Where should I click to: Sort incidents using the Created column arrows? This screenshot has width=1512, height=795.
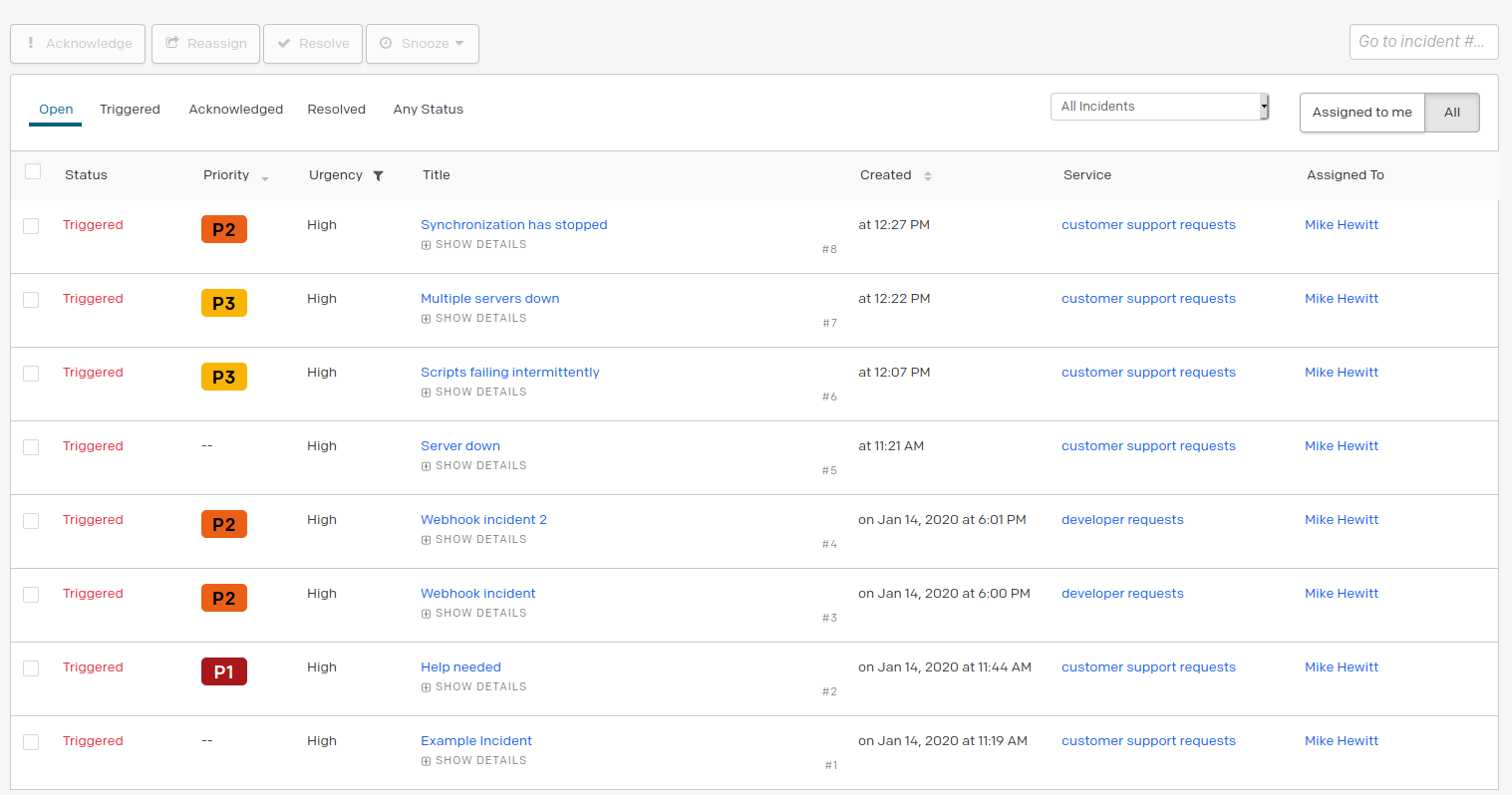click(927, 174)
